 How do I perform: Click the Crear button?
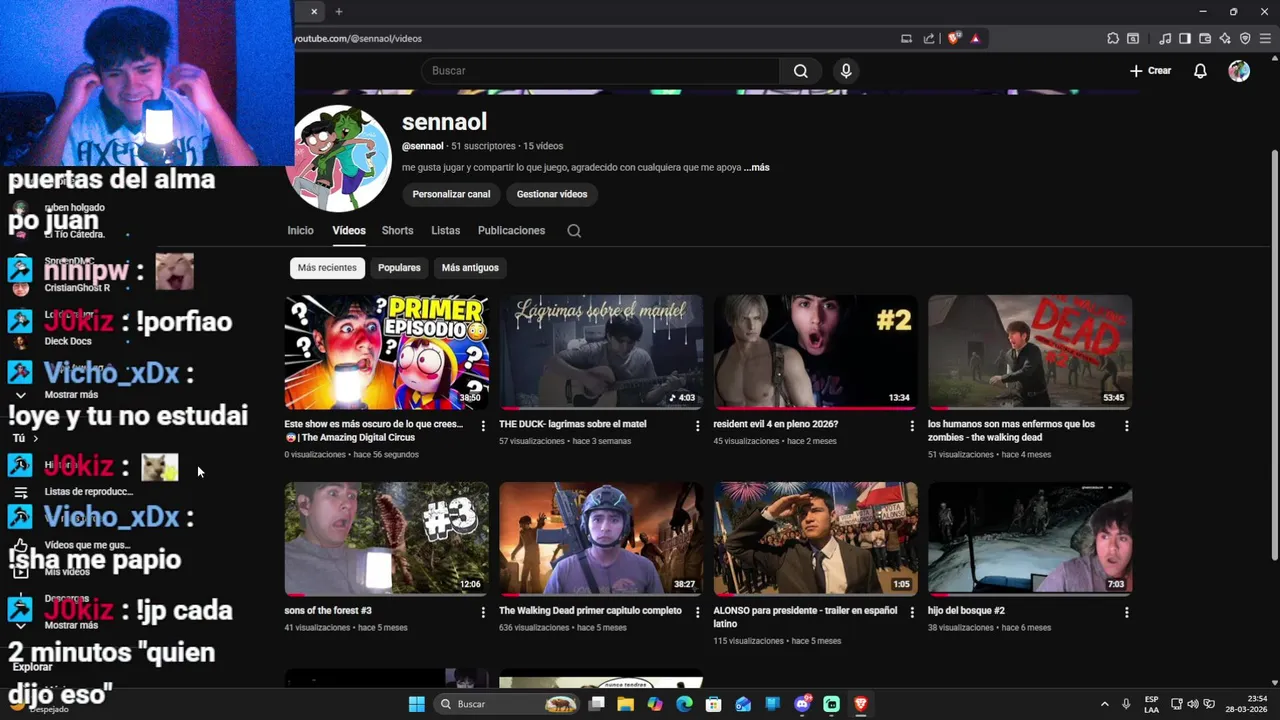coord(1150,71)
